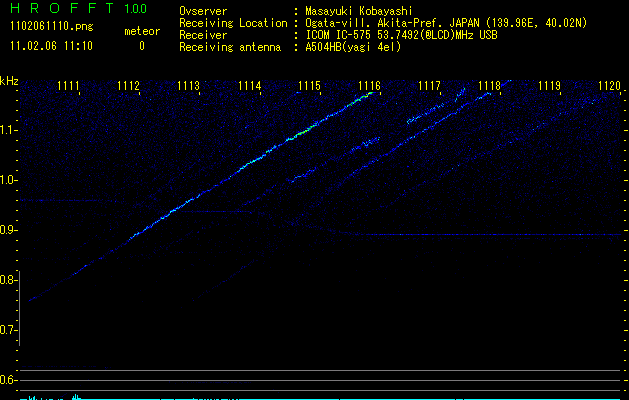
Task: Click the 1118 time axis marker
Action: point(489,85)
